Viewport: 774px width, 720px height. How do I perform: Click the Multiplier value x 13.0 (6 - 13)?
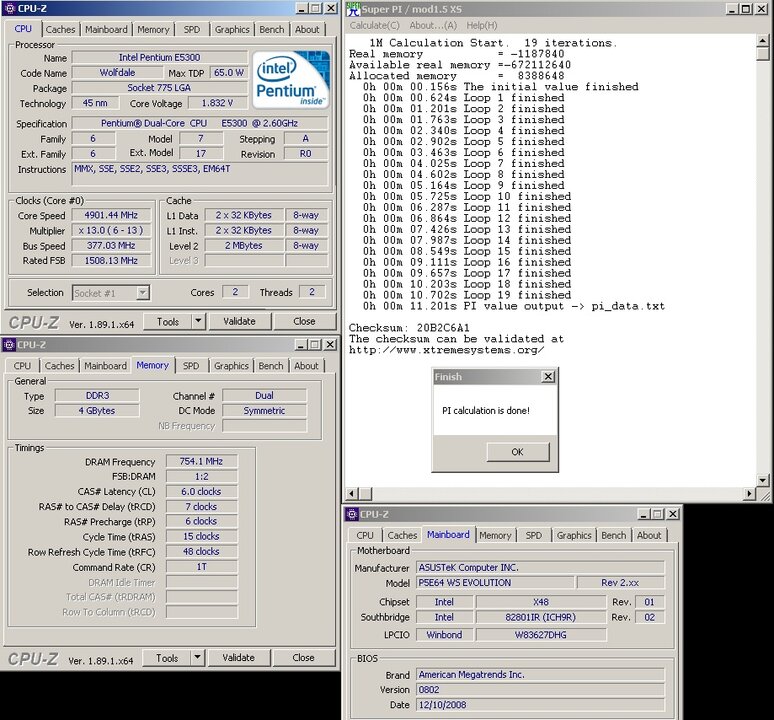point(111,230)
